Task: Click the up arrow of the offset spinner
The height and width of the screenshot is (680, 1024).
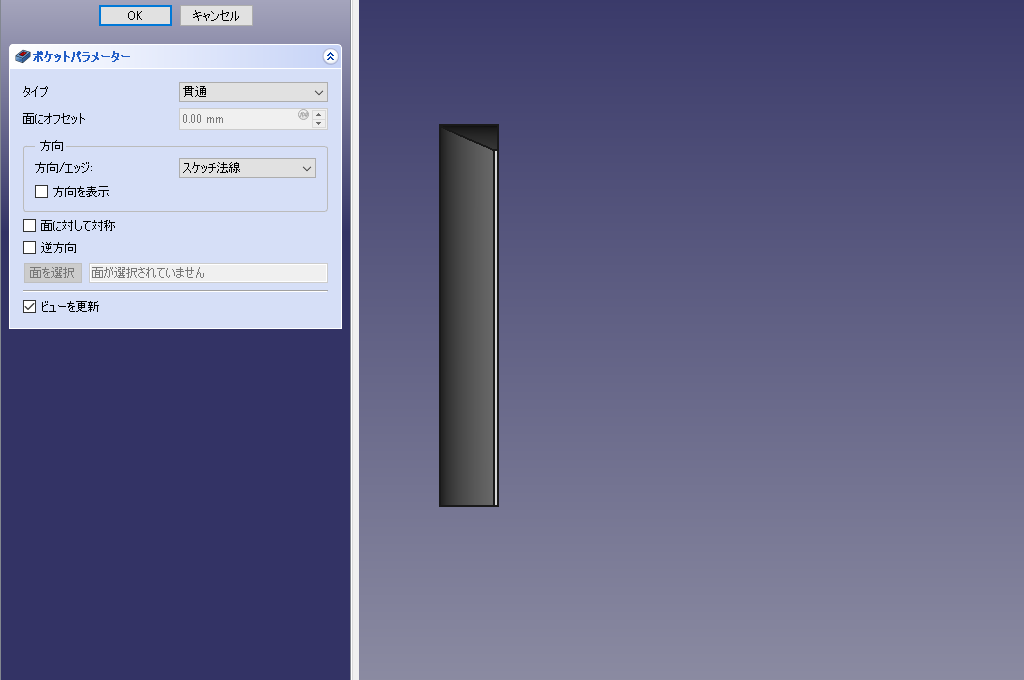Action: [x=319, y=114]
